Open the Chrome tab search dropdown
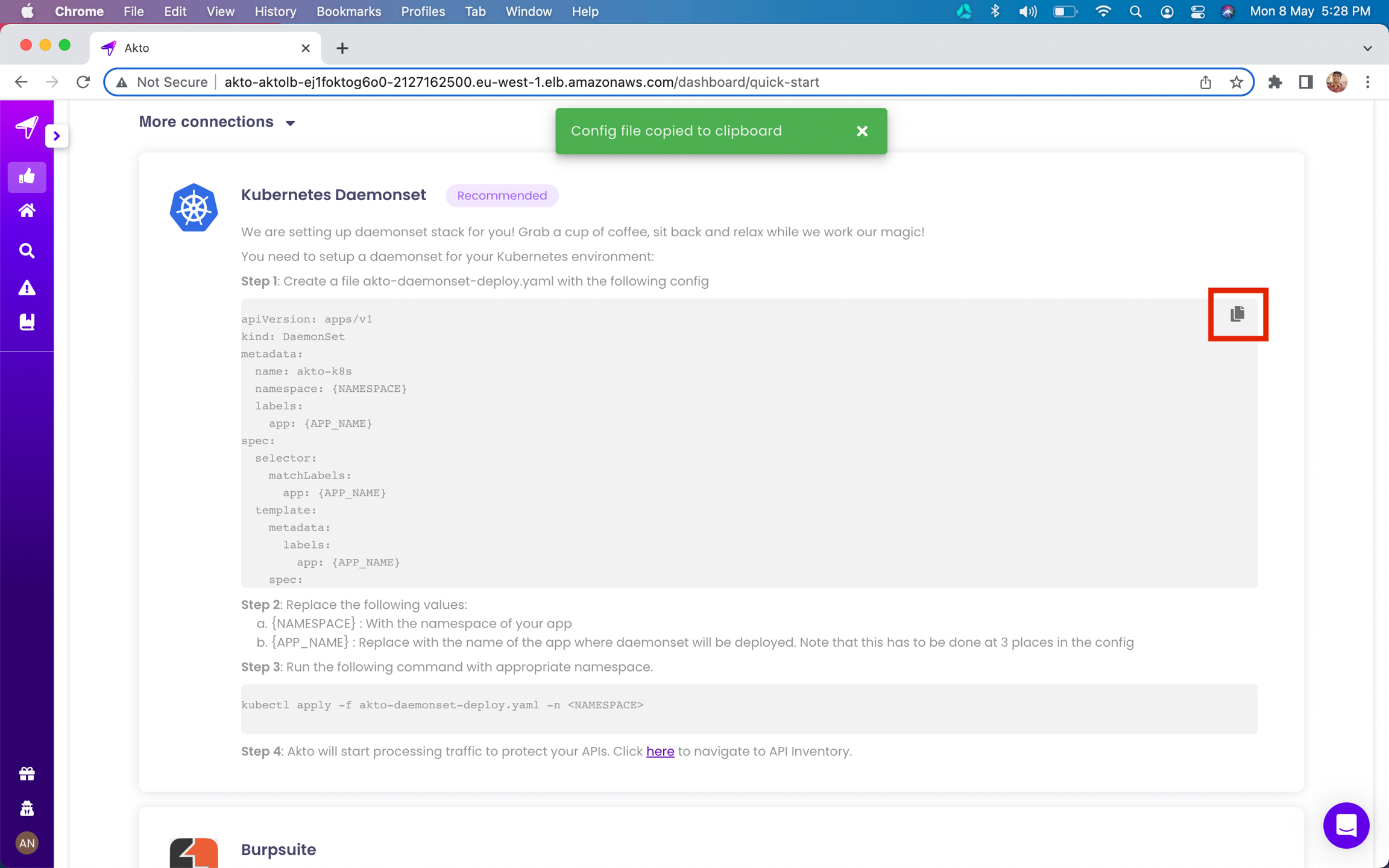1389x868 pixels. pos(1367,48)
